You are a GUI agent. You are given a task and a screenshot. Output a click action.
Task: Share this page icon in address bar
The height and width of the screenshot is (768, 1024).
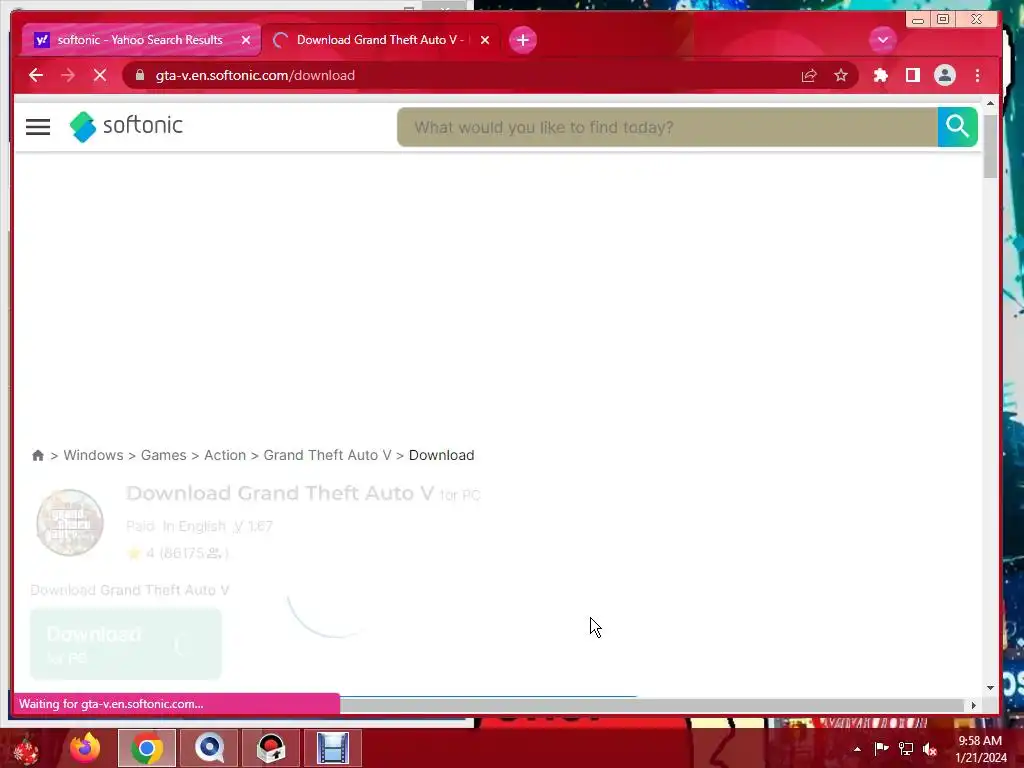coord(809,75)
